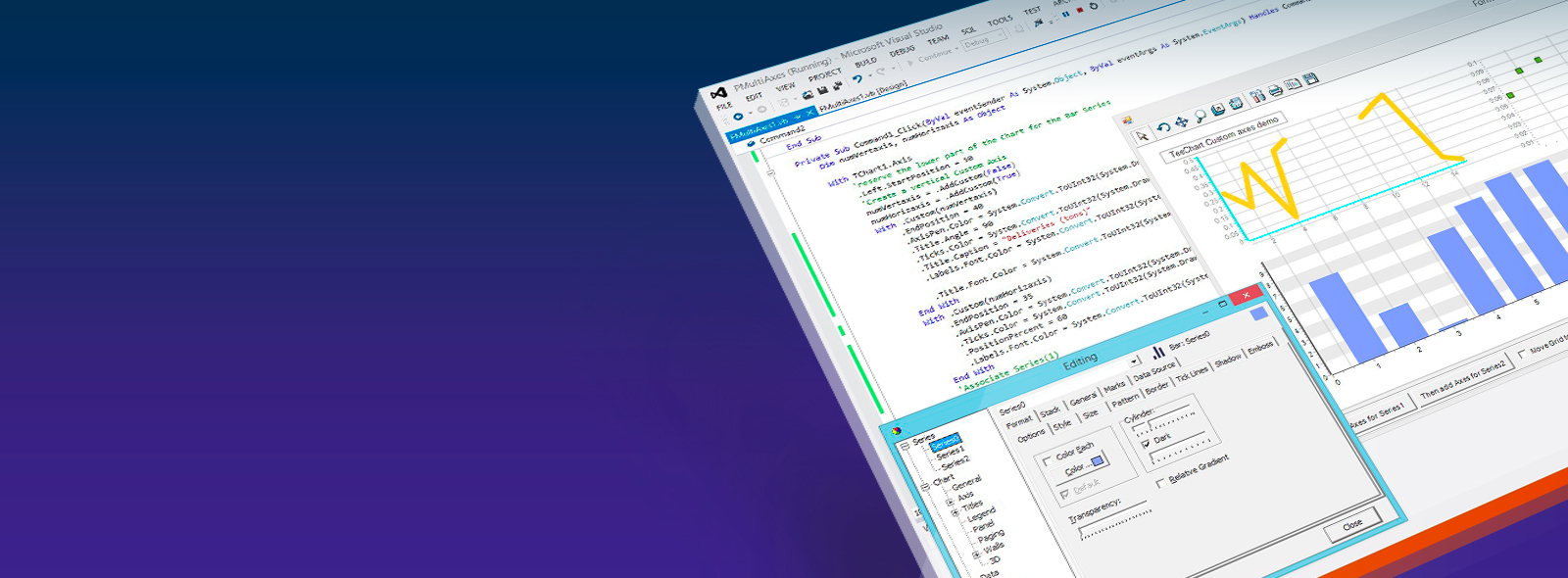Screen dimensions: 1568x578
Task: Open the TOOLS menu
Action: tap(1000, 22)
